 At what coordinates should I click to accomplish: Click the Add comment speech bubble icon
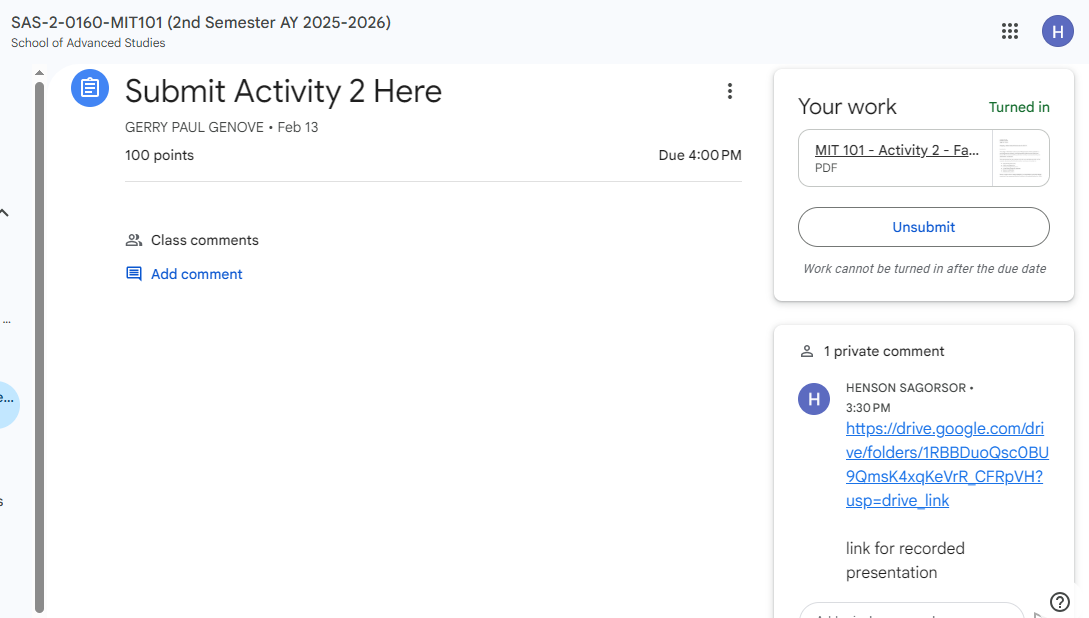[x=133, y=274]
